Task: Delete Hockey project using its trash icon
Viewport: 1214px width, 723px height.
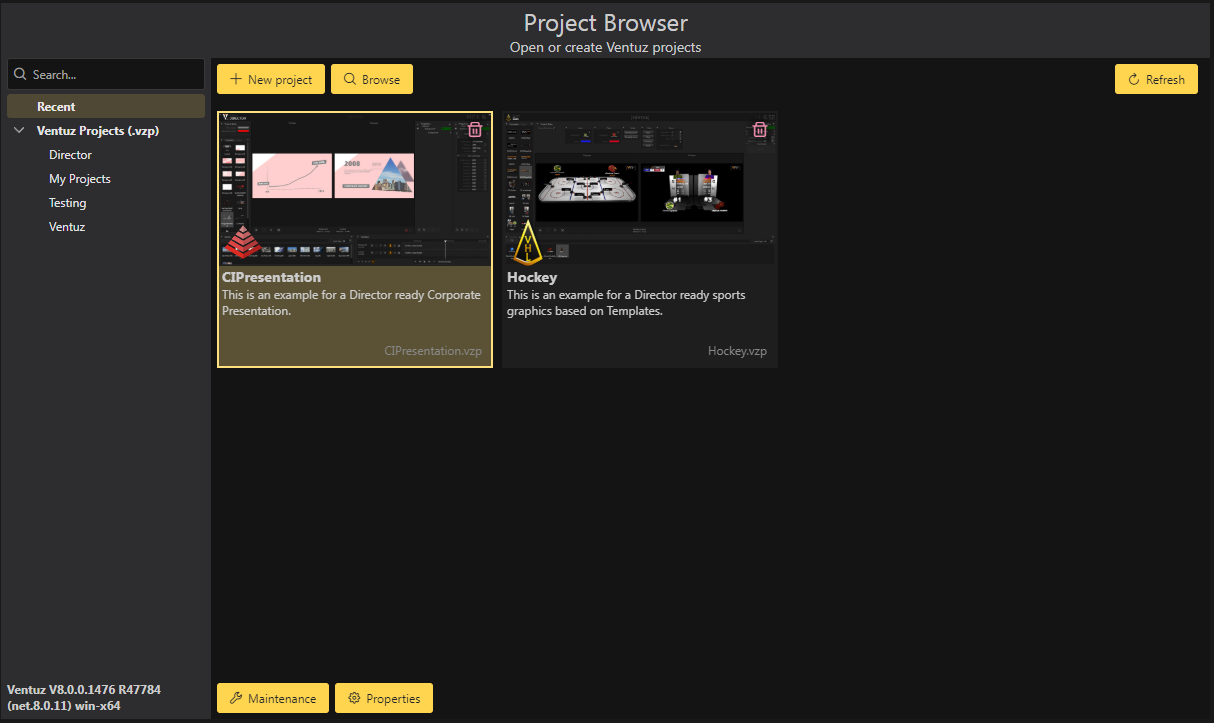Action: pos(760,130)
